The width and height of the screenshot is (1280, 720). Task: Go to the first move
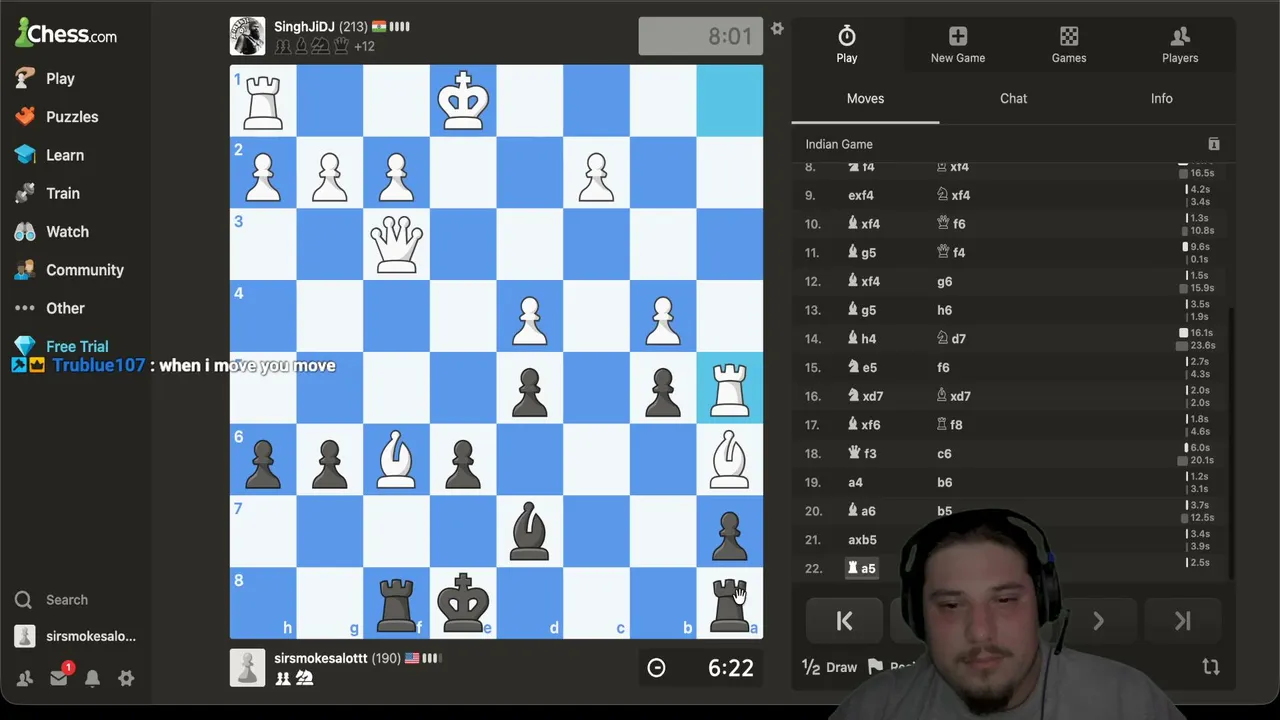tap(844, 621)
